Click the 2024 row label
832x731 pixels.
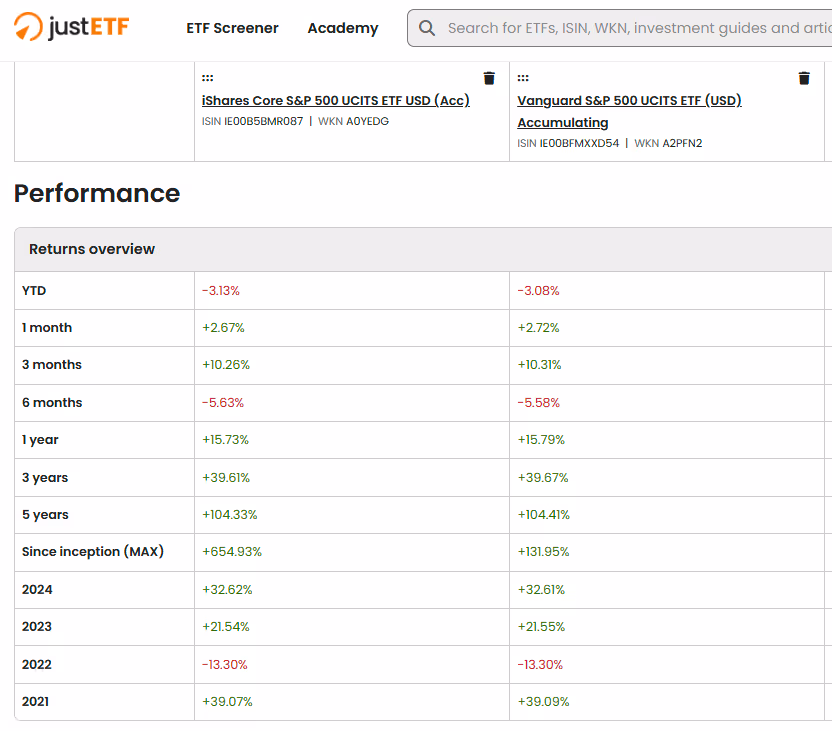(x=37, y=589)
